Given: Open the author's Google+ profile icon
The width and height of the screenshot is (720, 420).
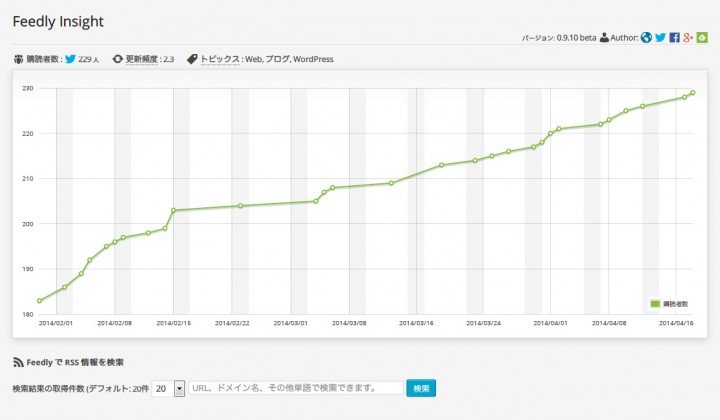Looking at the screenshot, I should [x=689, y=38].
